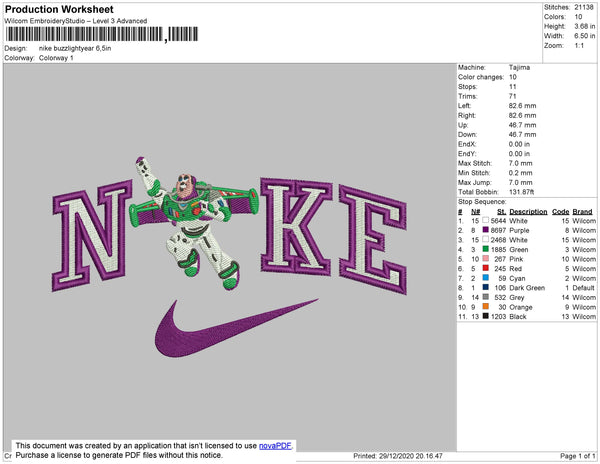600x464 pixels.
Task: Click the 'Page 1 of 1' footer text
Action: pos(577,456)
